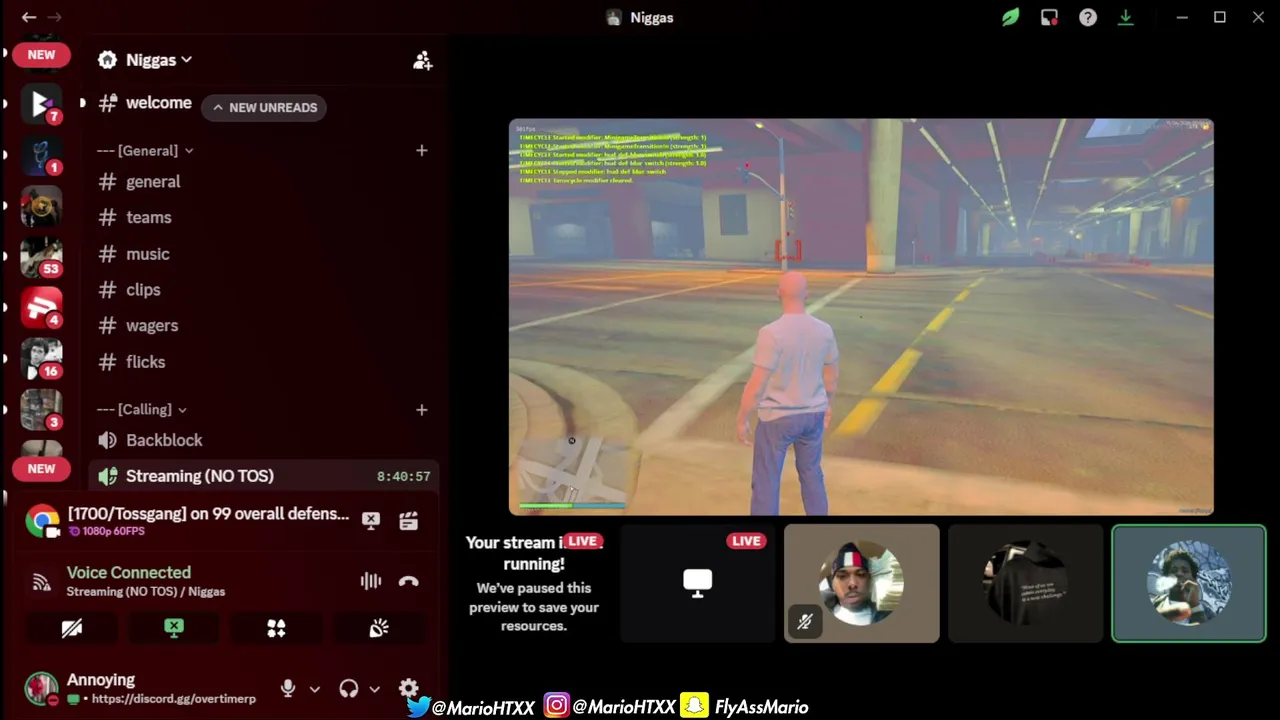
Task: Open the inbox icon in the title bar
Action: pos(1049,17)
